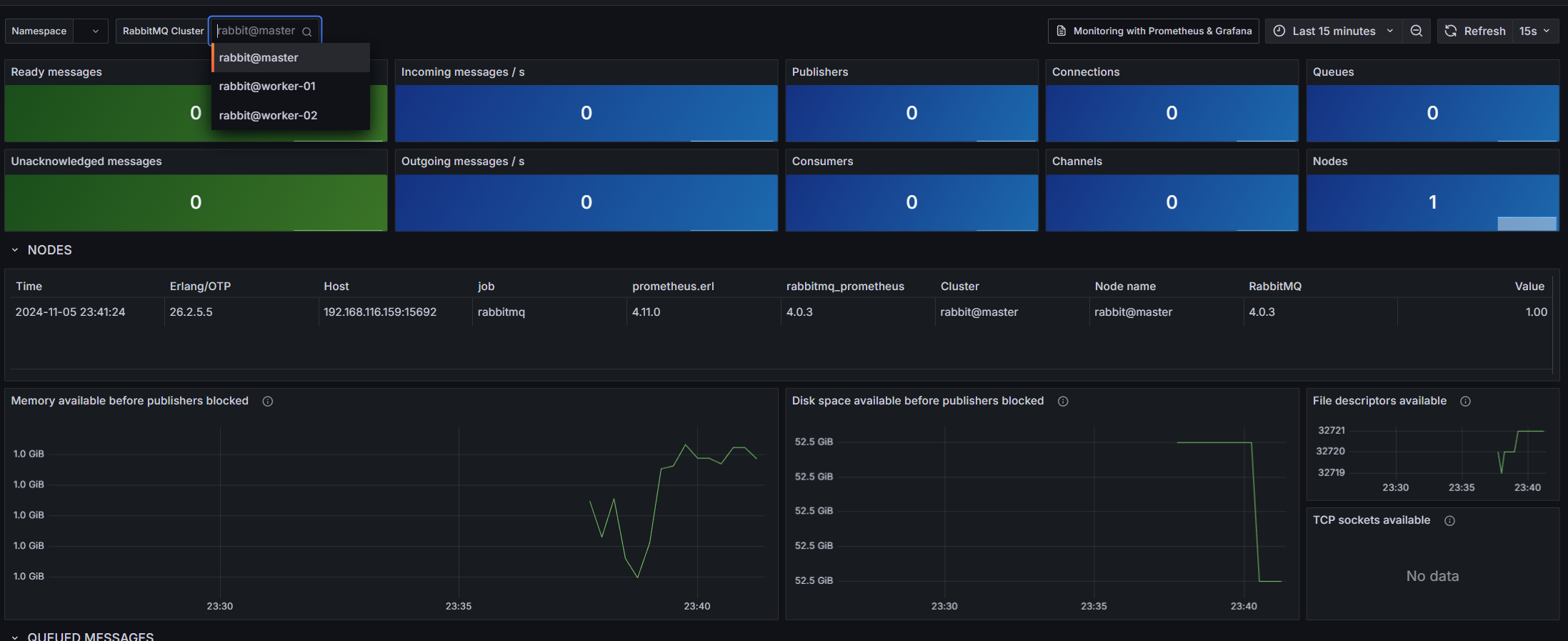Sort table by rabbitmq_prometheus column header
Viewport: 1568px width, 641px height.
pyautogui.click(x=845, y=287)
